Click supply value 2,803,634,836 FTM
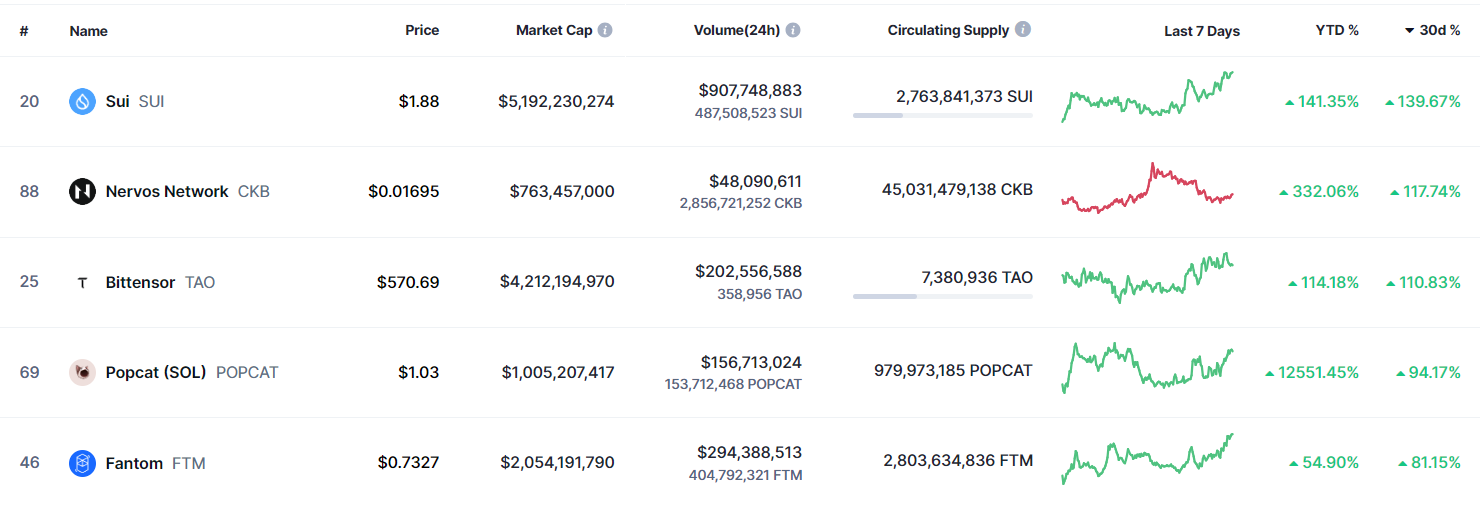 [x=958, y=461]
